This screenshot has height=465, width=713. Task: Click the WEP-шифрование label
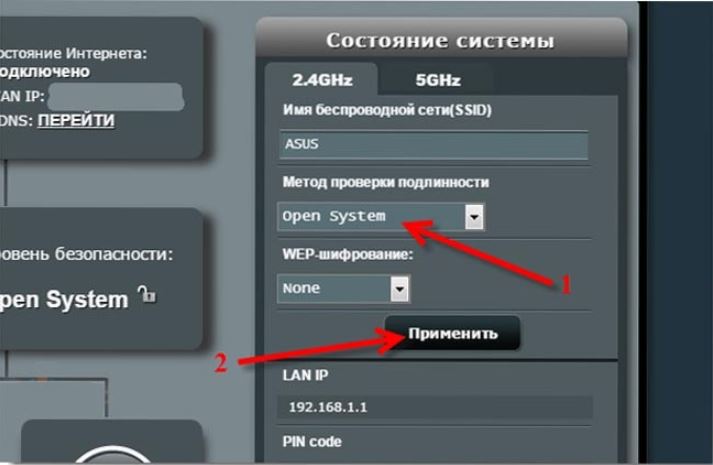[x=347, y=254]
